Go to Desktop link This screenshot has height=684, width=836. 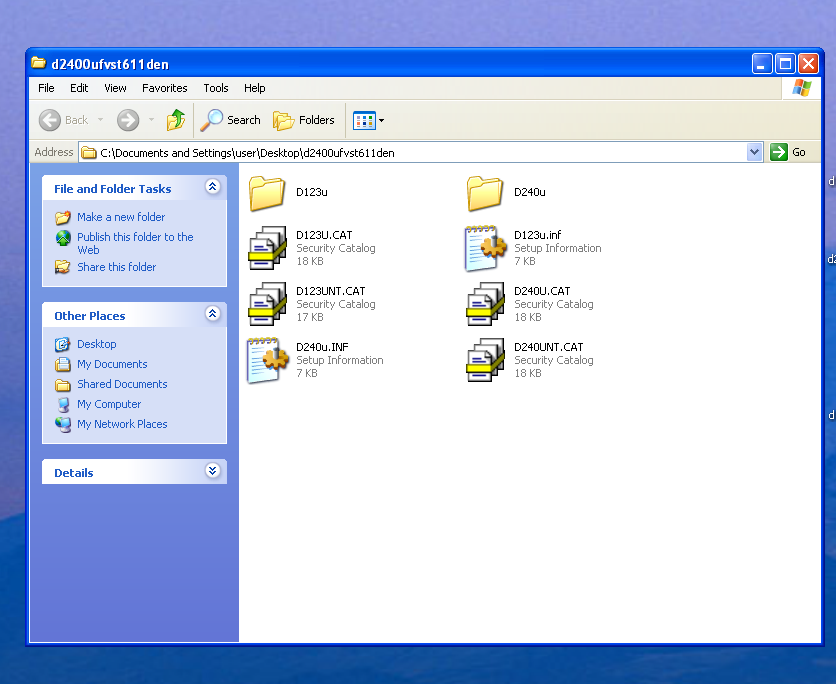point(97,344)
